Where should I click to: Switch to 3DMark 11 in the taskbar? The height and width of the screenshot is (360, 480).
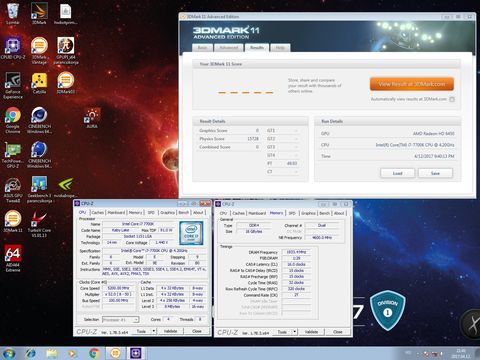[x=115, y=353]
